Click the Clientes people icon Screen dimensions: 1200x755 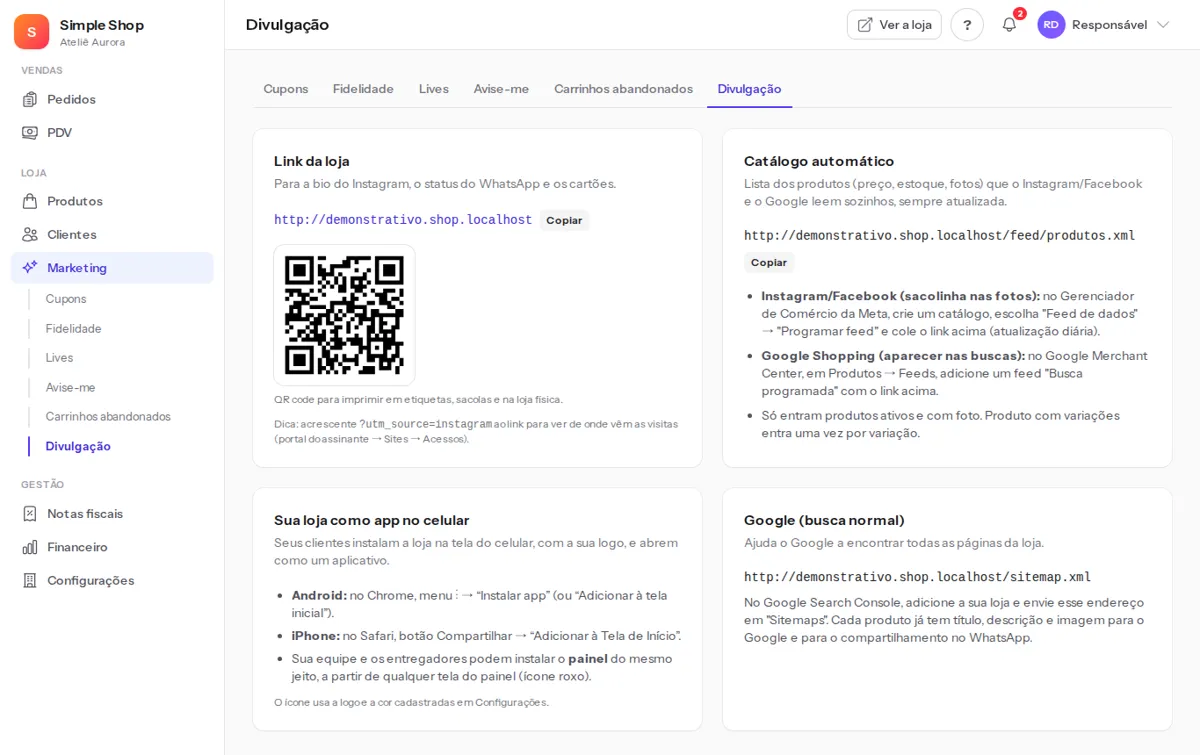point(30,234)
